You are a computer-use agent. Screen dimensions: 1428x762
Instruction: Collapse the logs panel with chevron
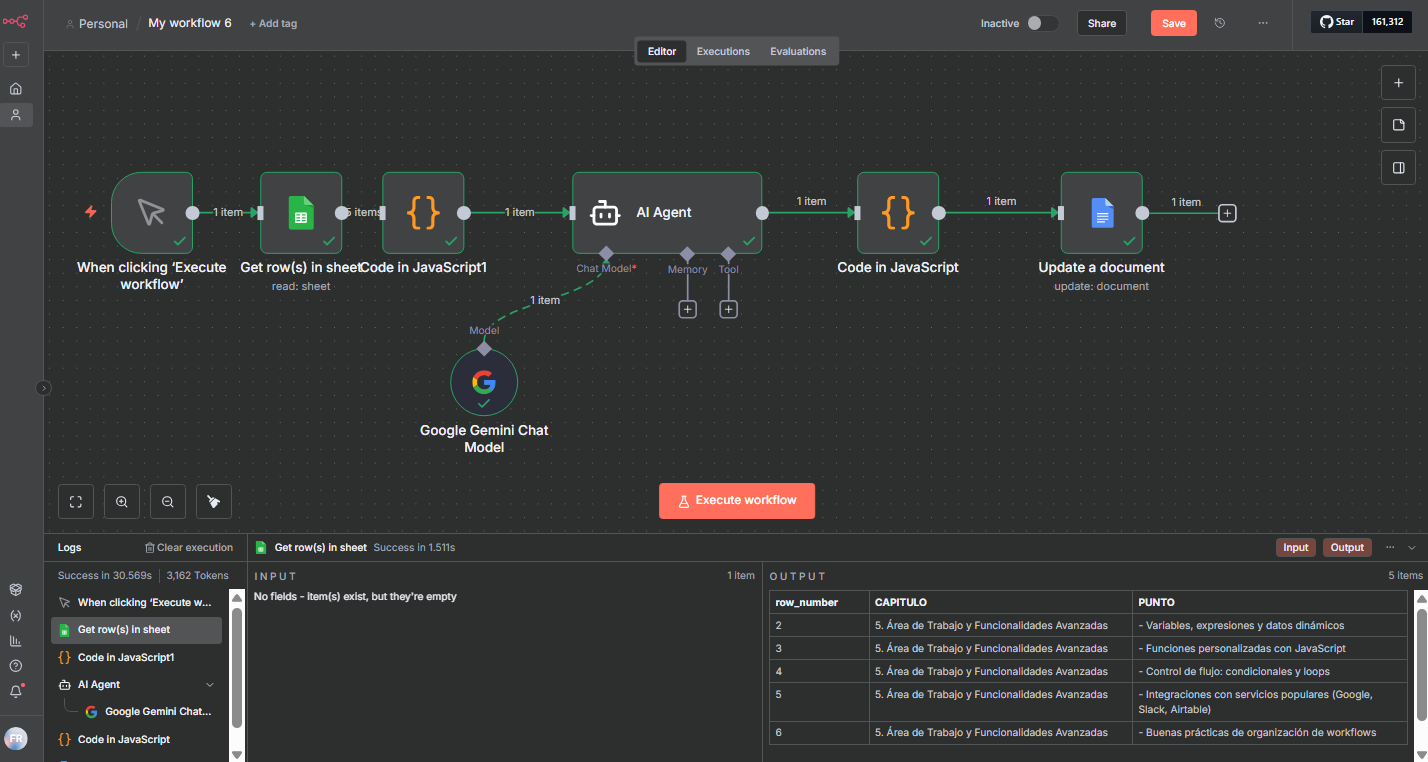click(x=1412, y=548)
